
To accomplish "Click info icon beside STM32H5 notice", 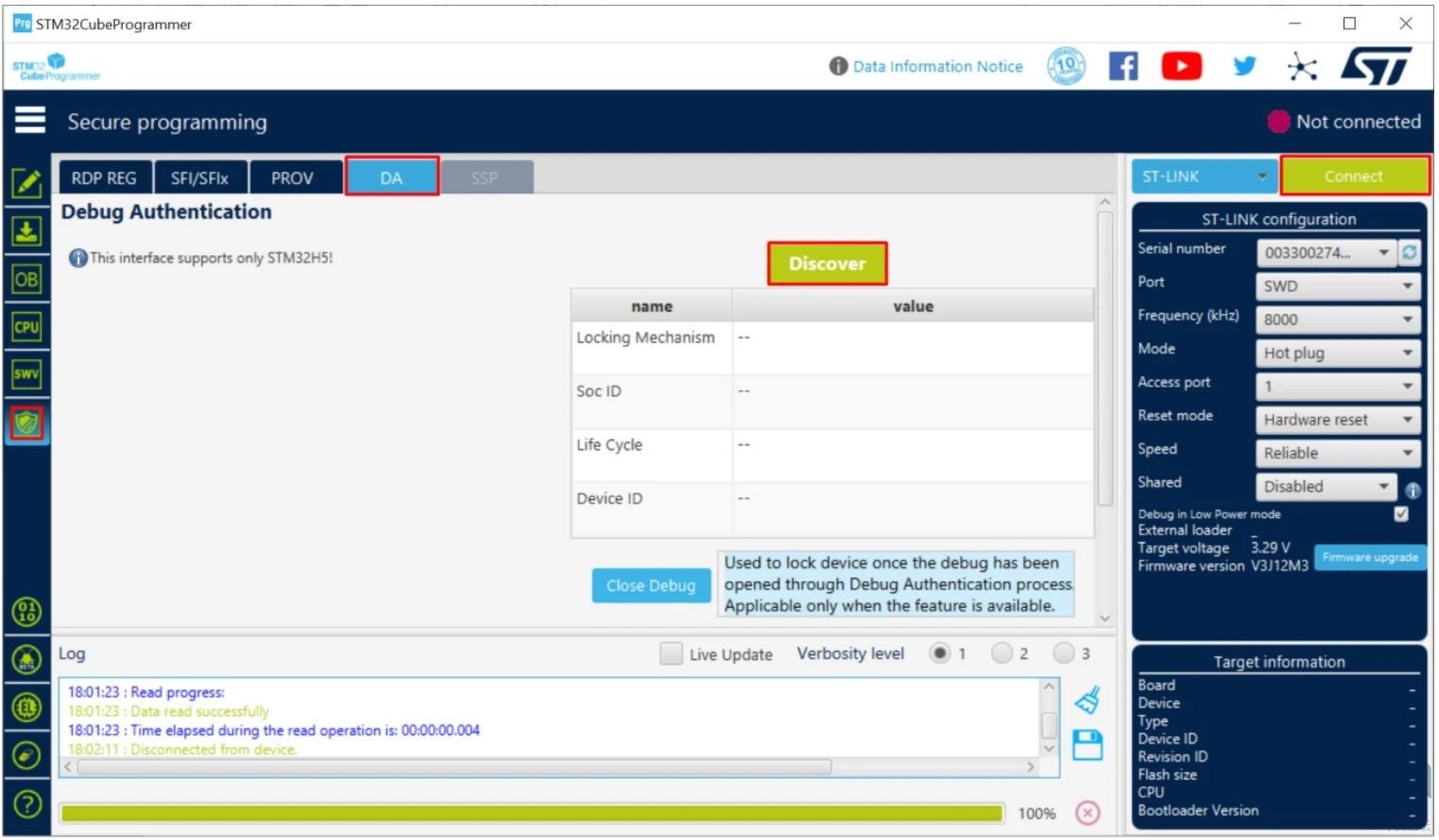I will tap(77, 258).
